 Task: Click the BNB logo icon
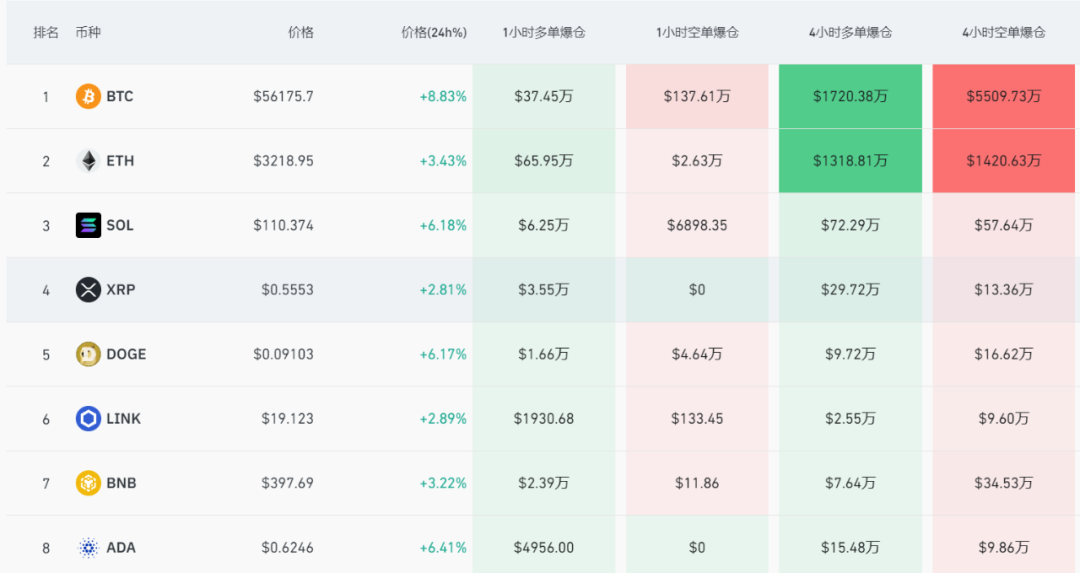[x=88, y=483]
